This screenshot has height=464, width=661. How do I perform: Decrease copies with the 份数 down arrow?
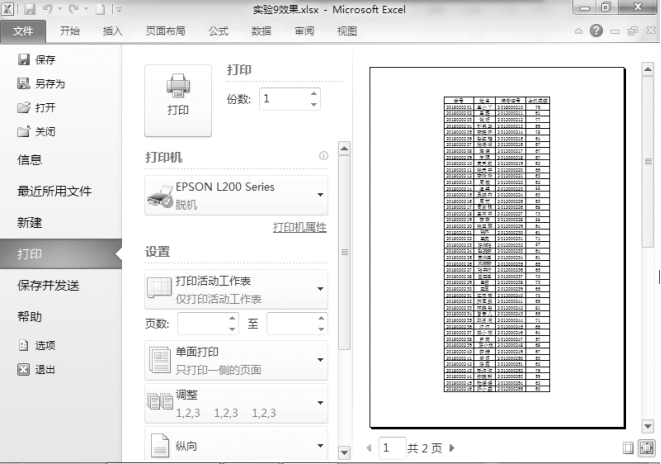tap(314, 105)
